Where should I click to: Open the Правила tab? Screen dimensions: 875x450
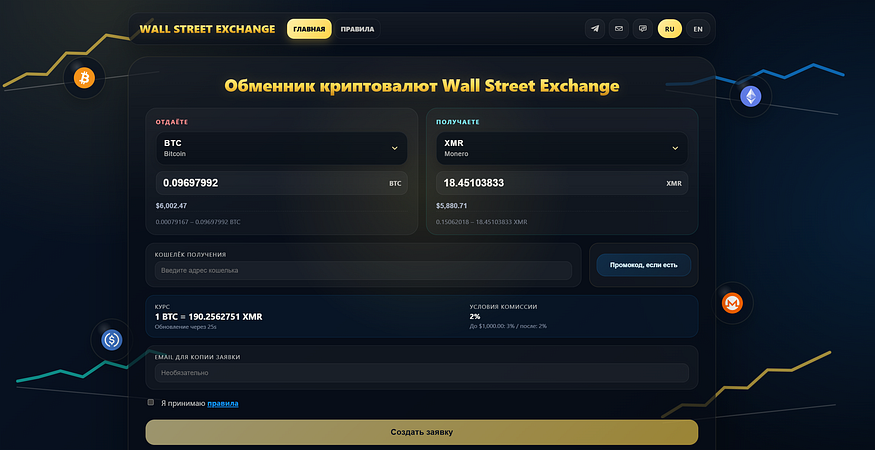pos(357,29)
